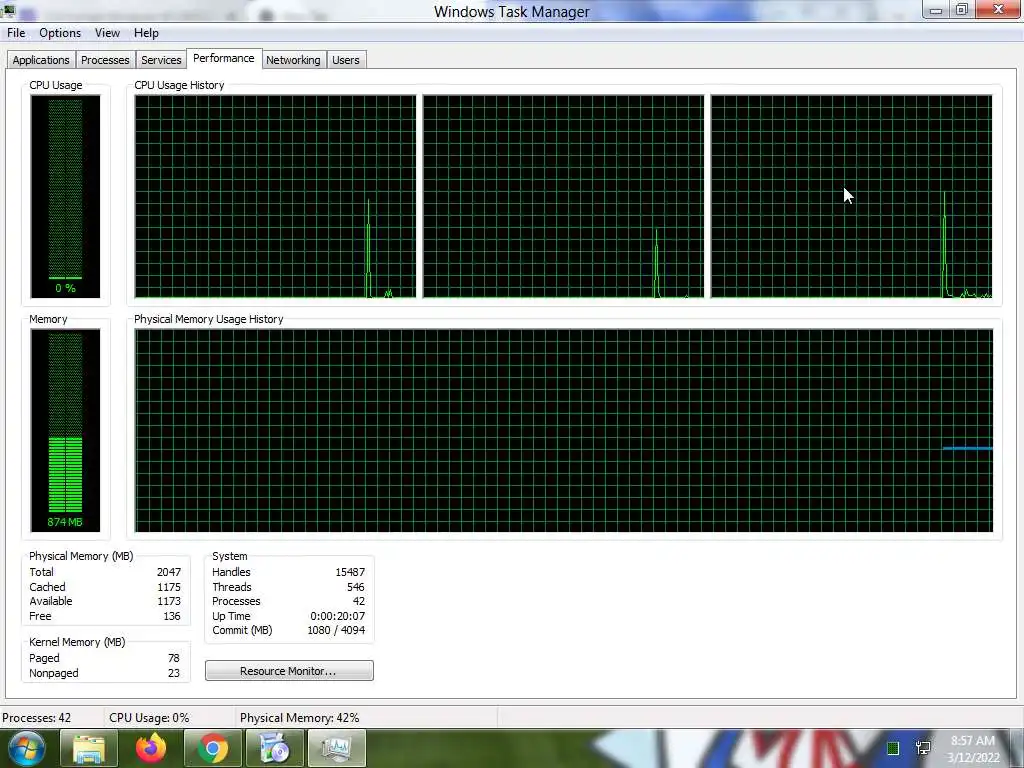Click the Available memory value 1173
The width and height of the screenshot is (1024, 768).
[168, 601]
